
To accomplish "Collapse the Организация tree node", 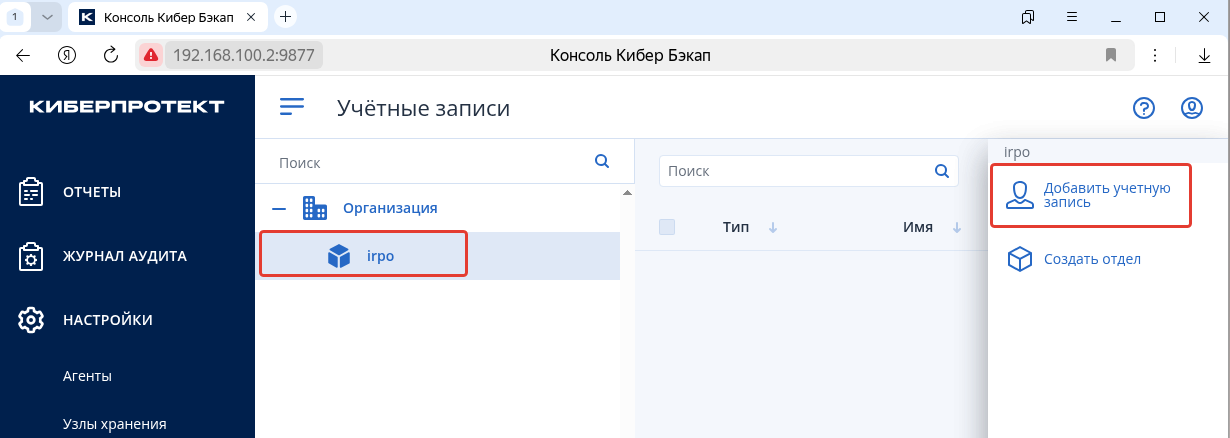I will tap(280, 208).
